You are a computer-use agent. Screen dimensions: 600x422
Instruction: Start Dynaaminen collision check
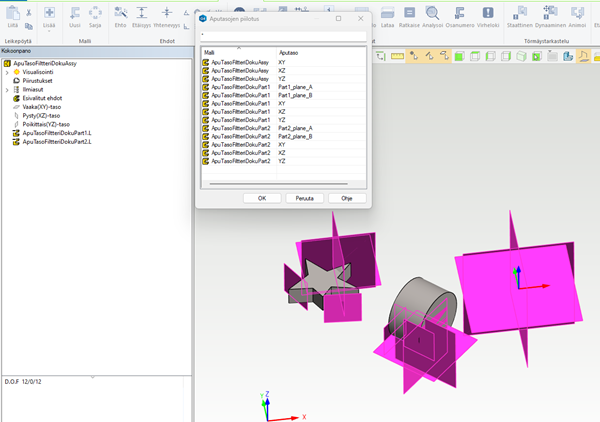click(549, 13)
